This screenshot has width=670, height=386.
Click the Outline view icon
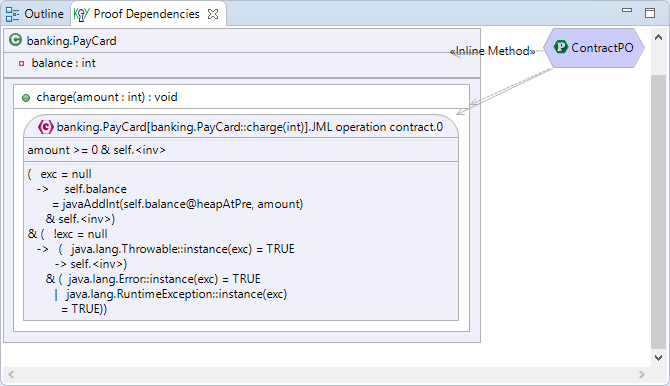coord(12,14)
